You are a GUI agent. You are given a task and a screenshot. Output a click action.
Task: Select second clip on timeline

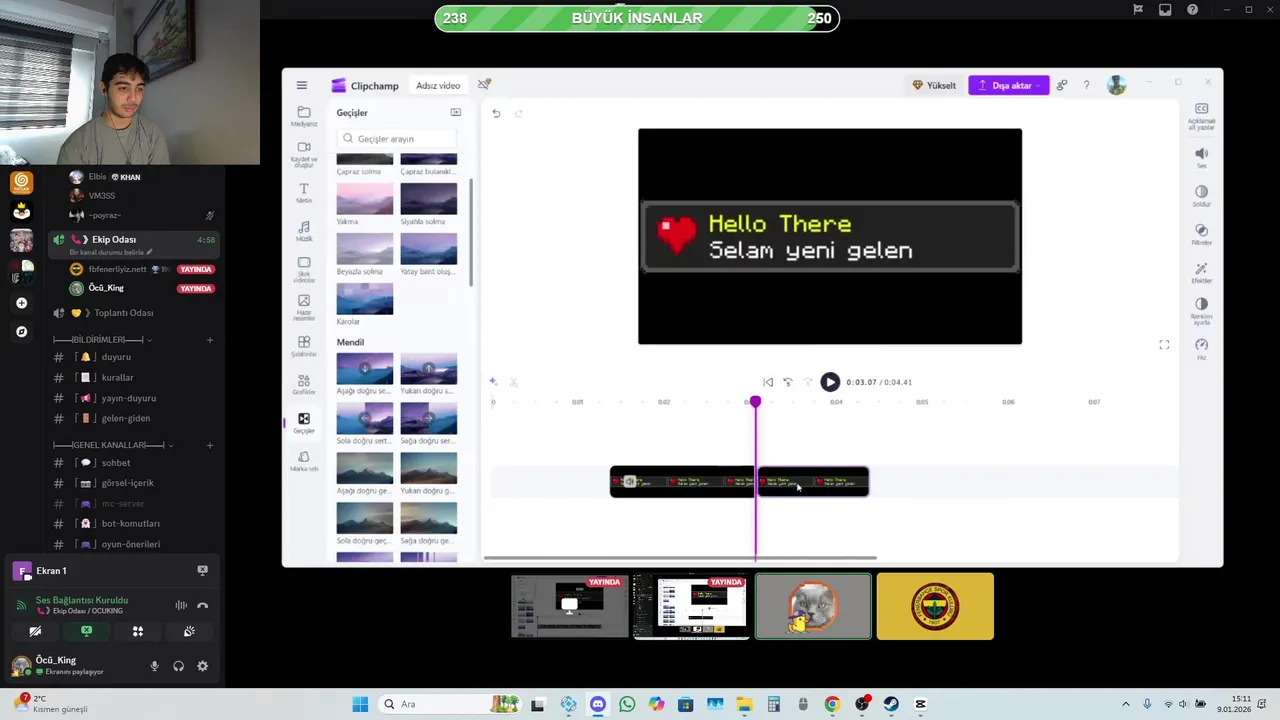tap(813, 482)
